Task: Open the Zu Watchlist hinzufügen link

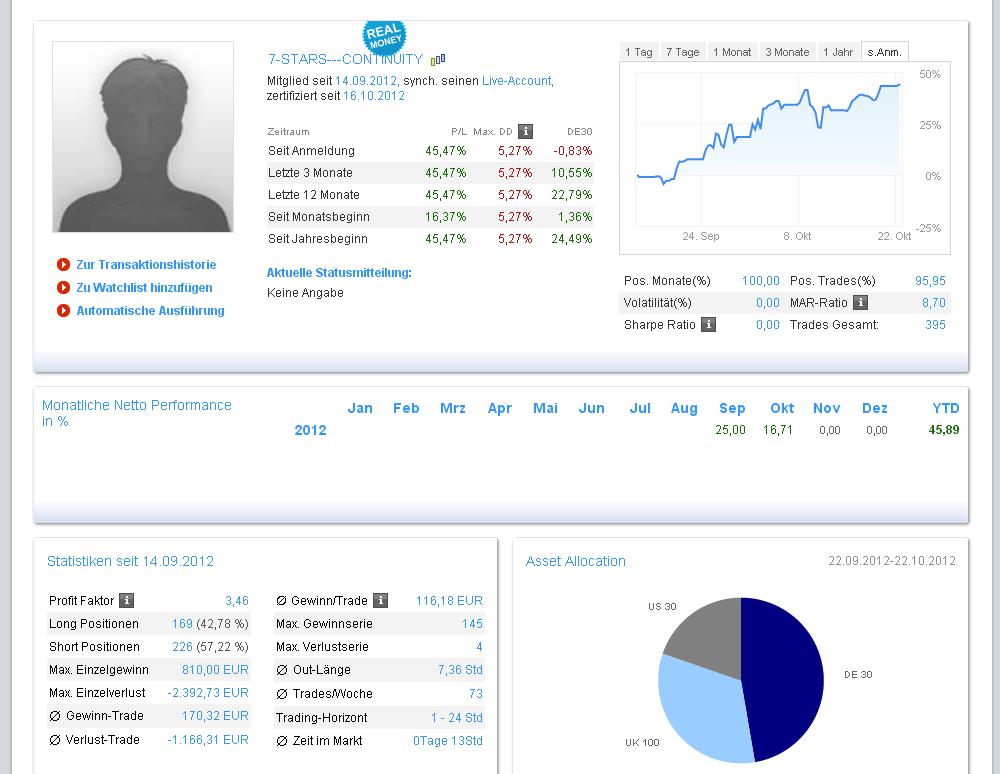Action: pyautogui.click(x=144, y=288)
